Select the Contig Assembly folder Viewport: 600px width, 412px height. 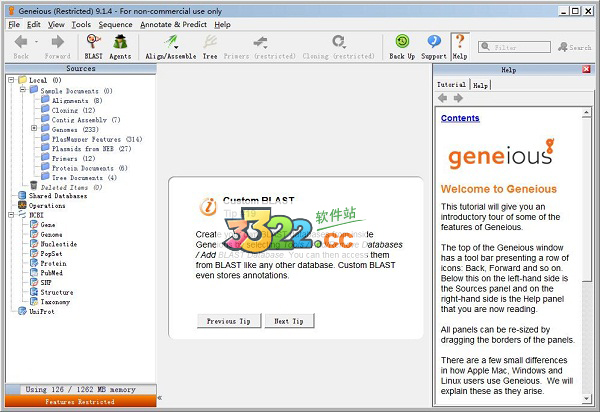(81, 120)
